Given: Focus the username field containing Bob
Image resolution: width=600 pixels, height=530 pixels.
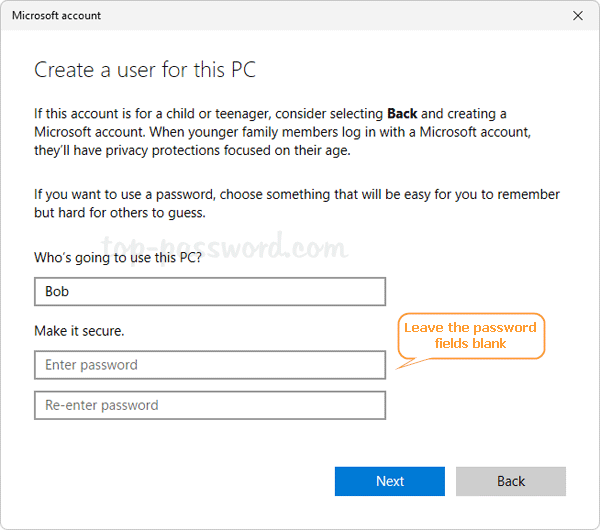Looking at the screenshot, I should coord(210,292).
